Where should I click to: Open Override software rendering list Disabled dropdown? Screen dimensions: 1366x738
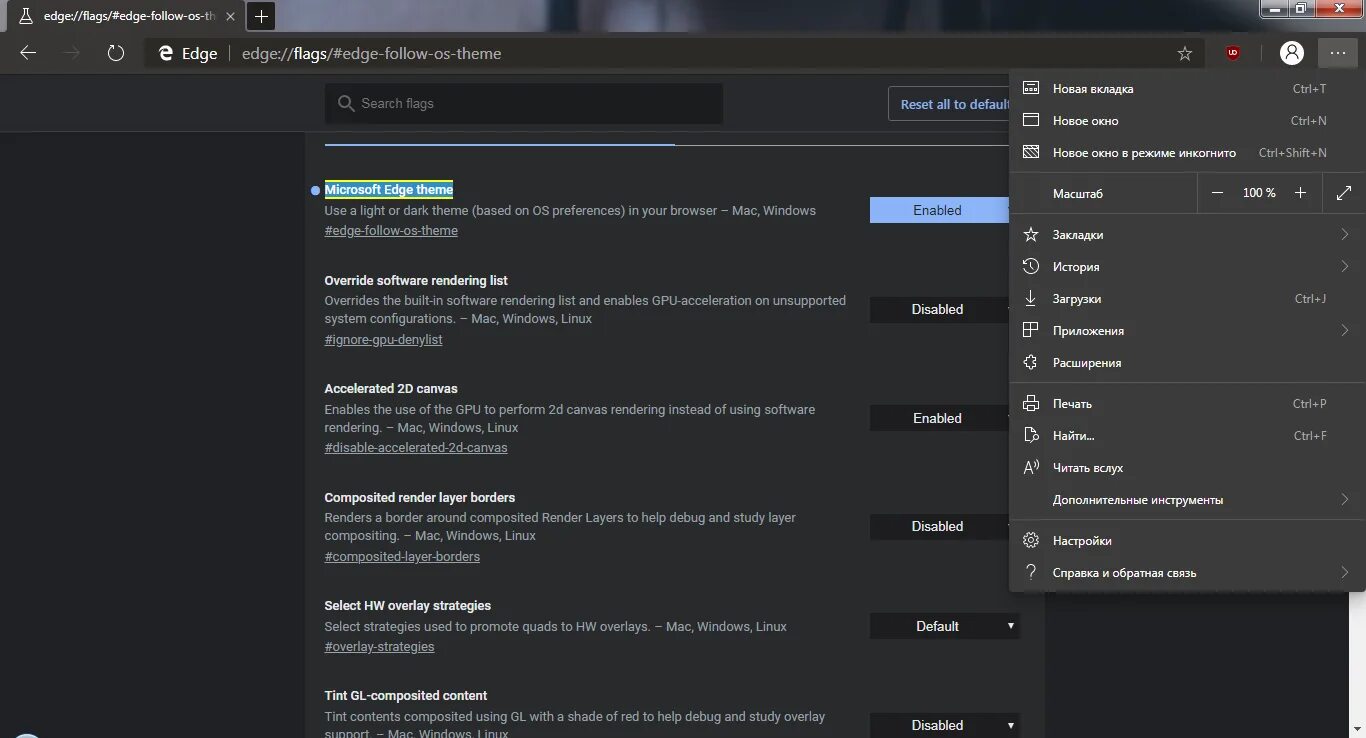(939, 310)
